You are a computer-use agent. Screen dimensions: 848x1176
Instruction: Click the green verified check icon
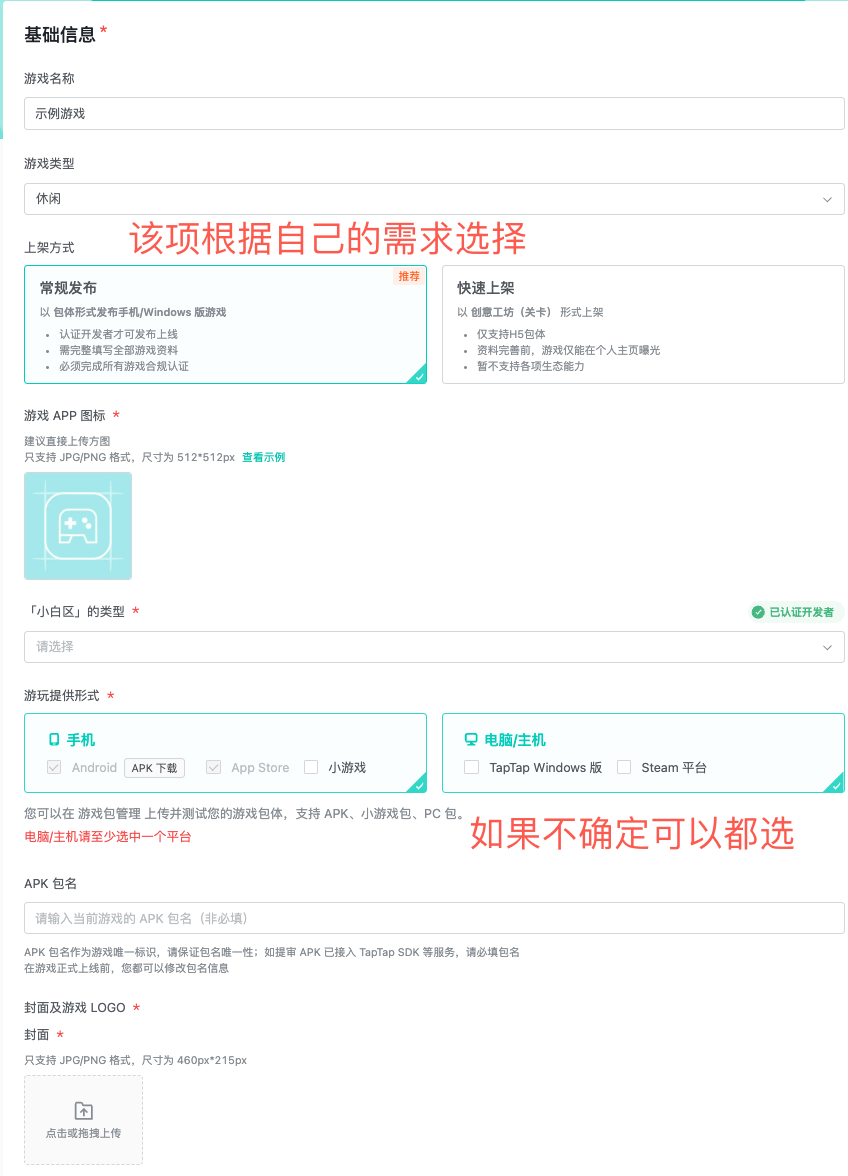tap(758, 612)
